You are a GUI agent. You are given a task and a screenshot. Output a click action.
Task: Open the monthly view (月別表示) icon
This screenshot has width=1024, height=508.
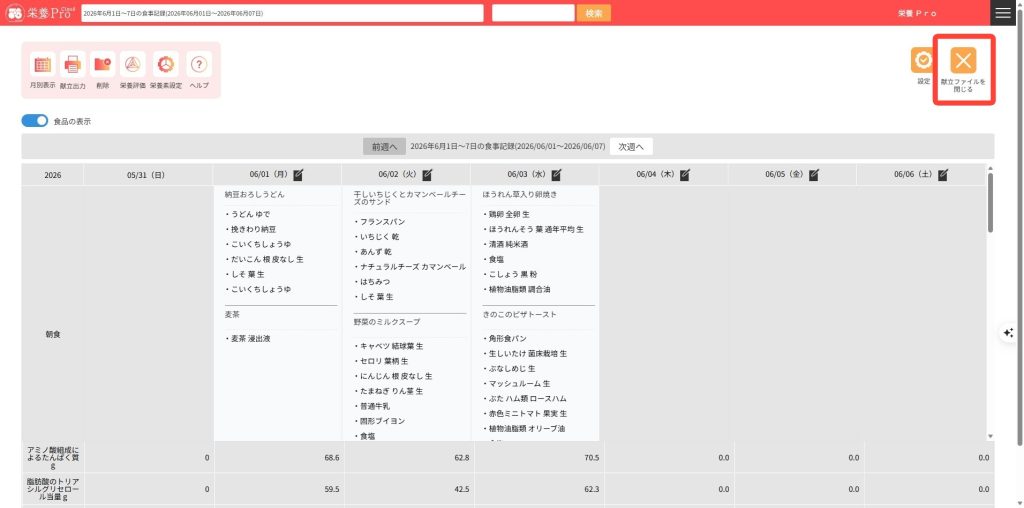[x=42, y=64]
